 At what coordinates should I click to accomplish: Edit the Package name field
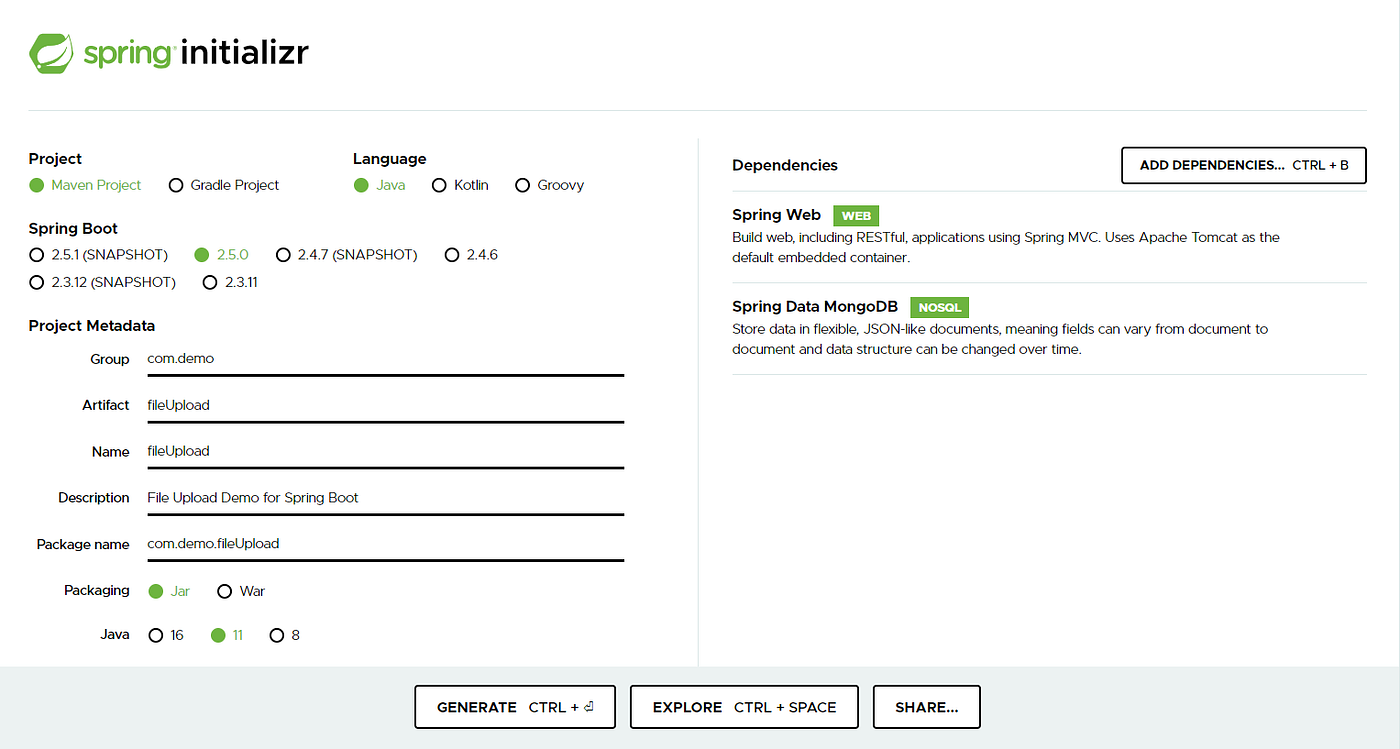coord(385,544)
